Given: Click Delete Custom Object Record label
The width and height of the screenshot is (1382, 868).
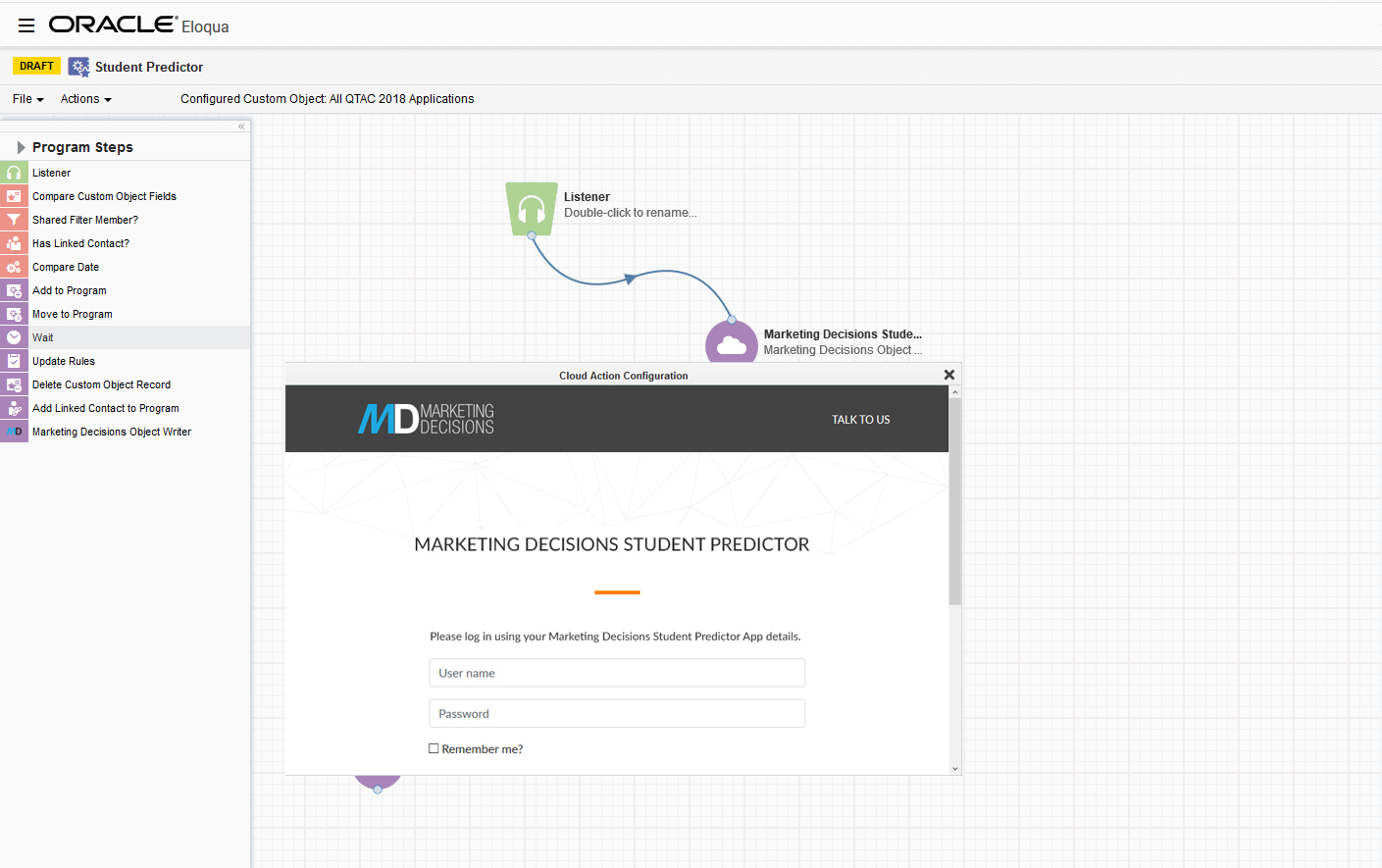Looking at the screenshot, I should pos(101,384).
